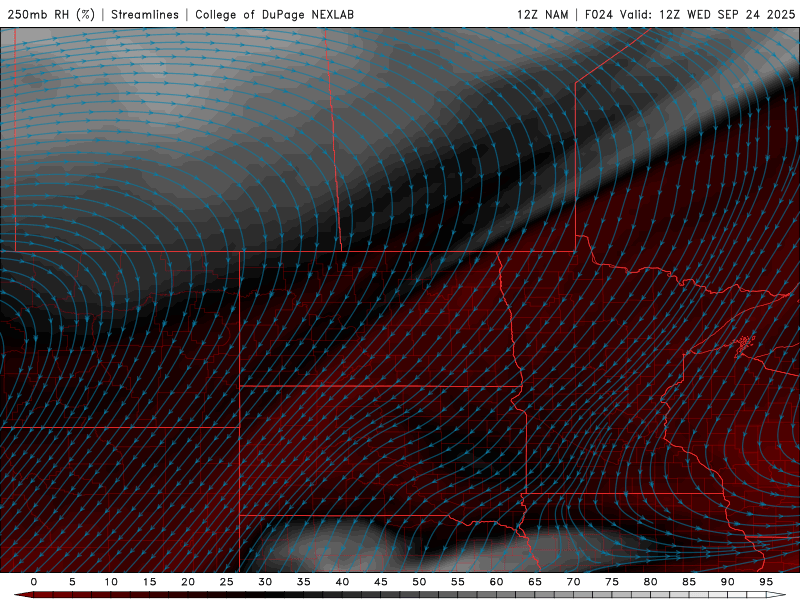Screen dimensions: 800x600
Task: Click the colorbar label '85'
Action: [689, 582]
